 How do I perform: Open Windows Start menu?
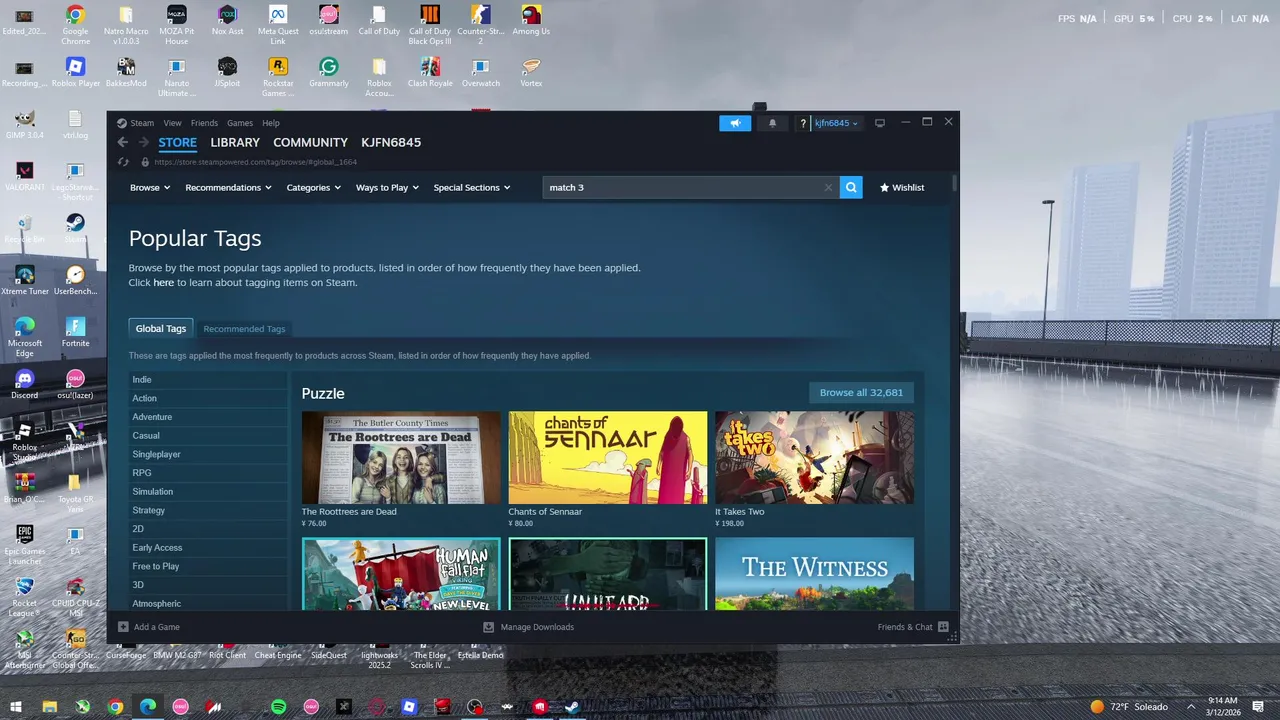tap(16, 707)
